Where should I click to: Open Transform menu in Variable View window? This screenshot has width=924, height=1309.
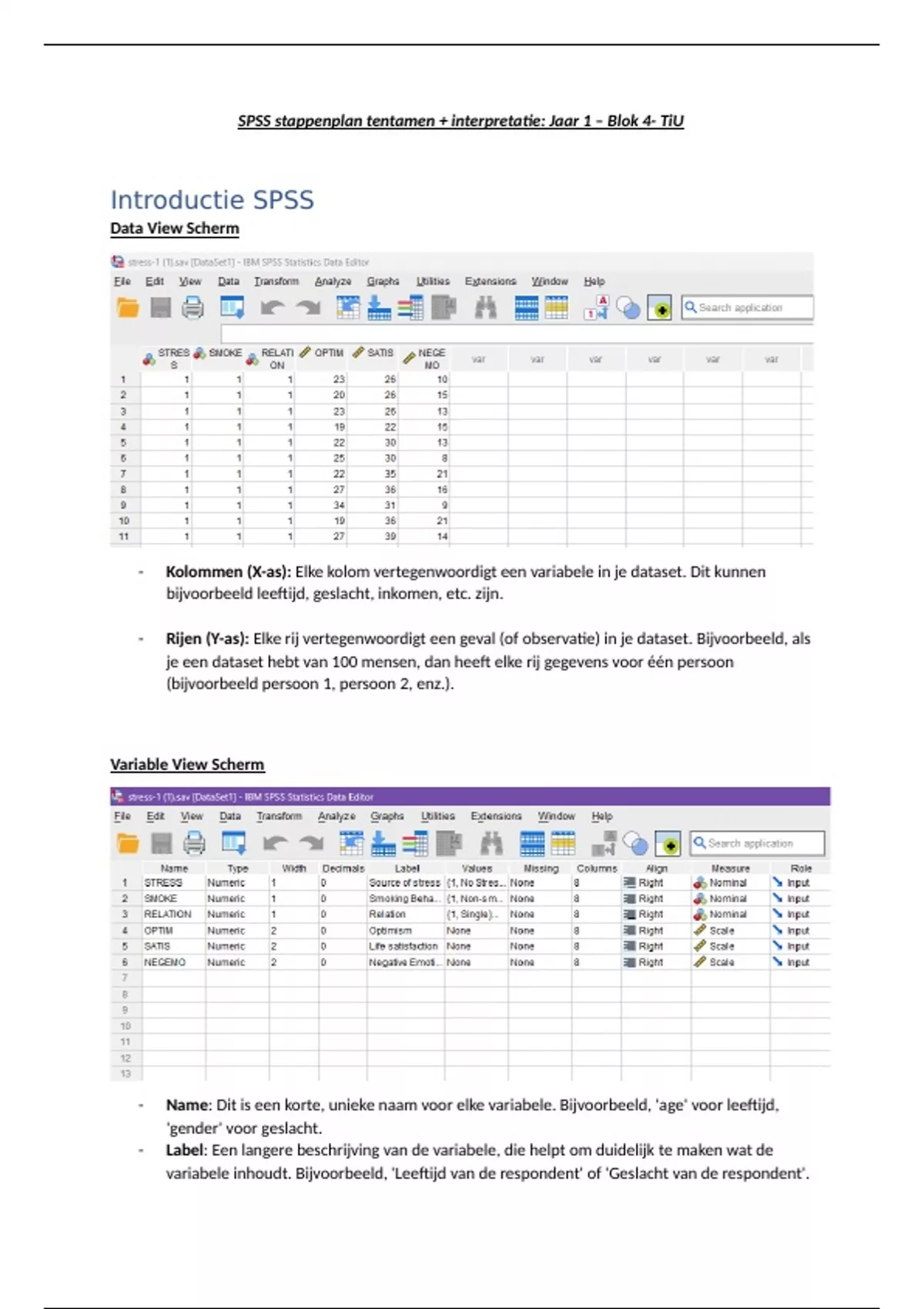[x=279, y=816]
